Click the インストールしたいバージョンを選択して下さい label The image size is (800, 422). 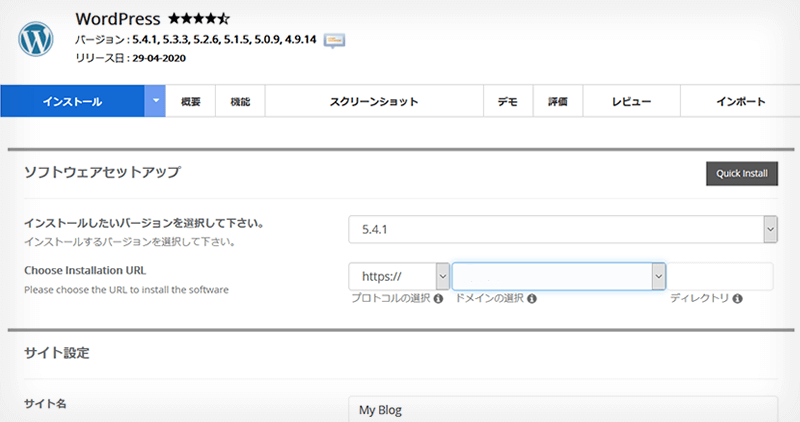coord(144,224)
